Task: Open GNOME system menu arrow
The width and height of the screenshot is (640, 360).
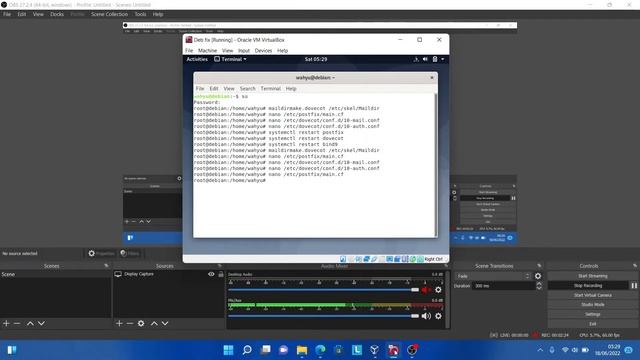Action: tap(442, 59)
